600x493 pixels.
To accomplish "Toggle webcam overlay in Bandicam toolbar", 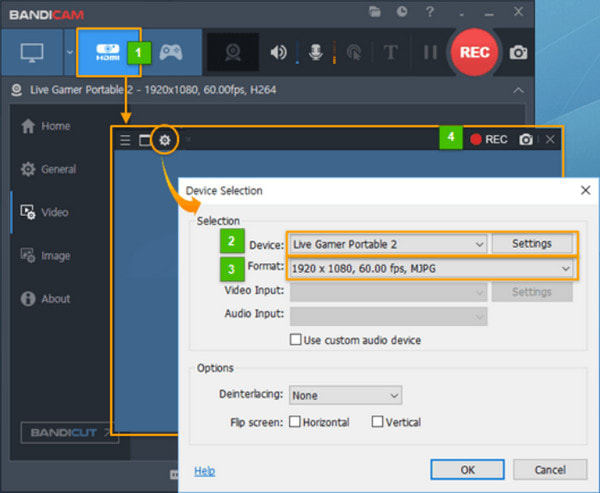I will pos(233,52).
